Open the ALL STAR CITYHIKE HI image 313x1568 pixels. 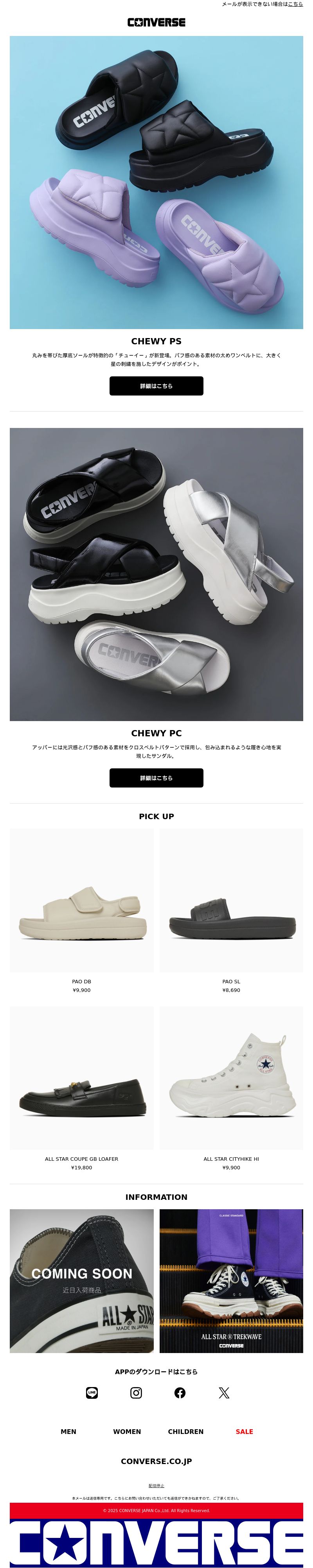[231, 1078]
